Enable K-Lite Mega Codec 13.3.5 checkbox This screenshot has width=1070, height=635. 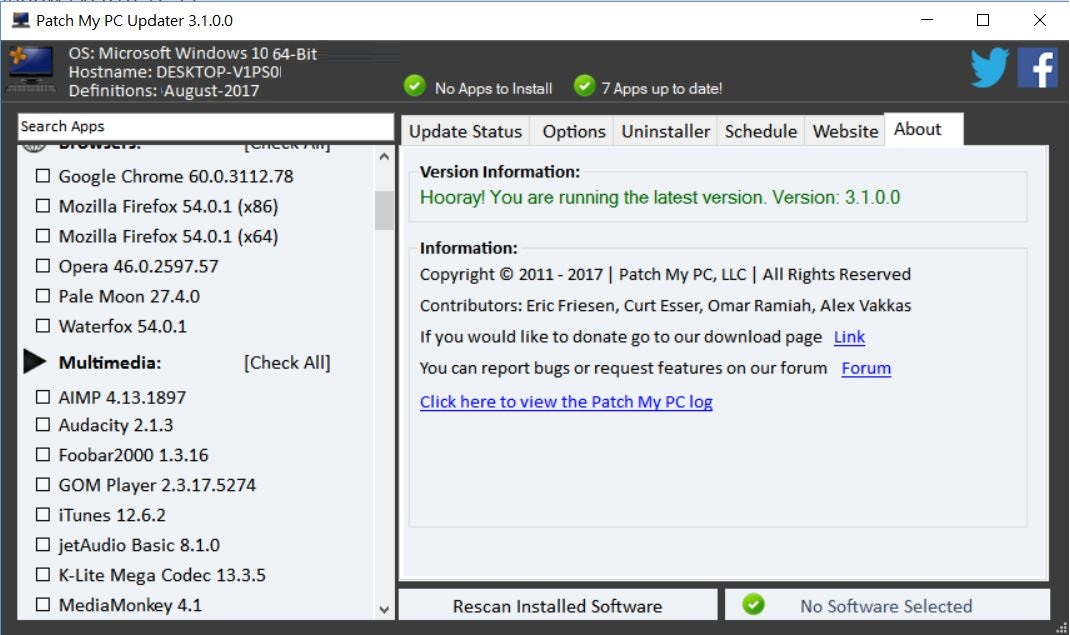pos(43,575)
